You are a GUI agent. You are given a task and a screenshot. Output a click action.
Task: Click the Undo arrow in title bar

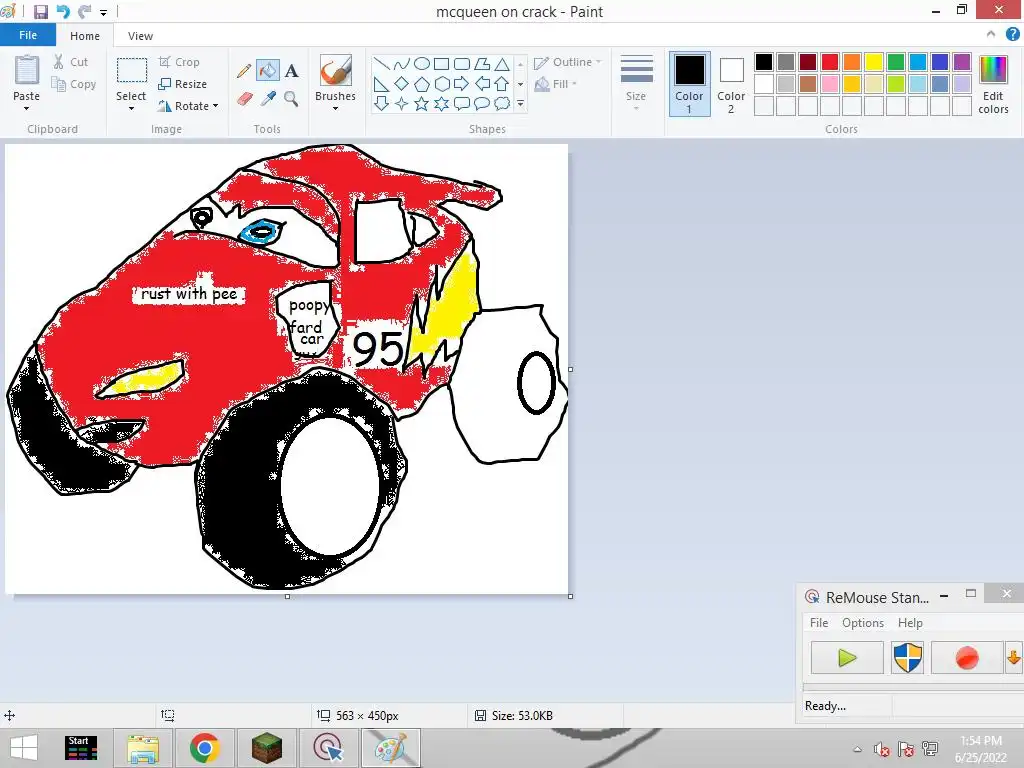click(x=63, y=12)
